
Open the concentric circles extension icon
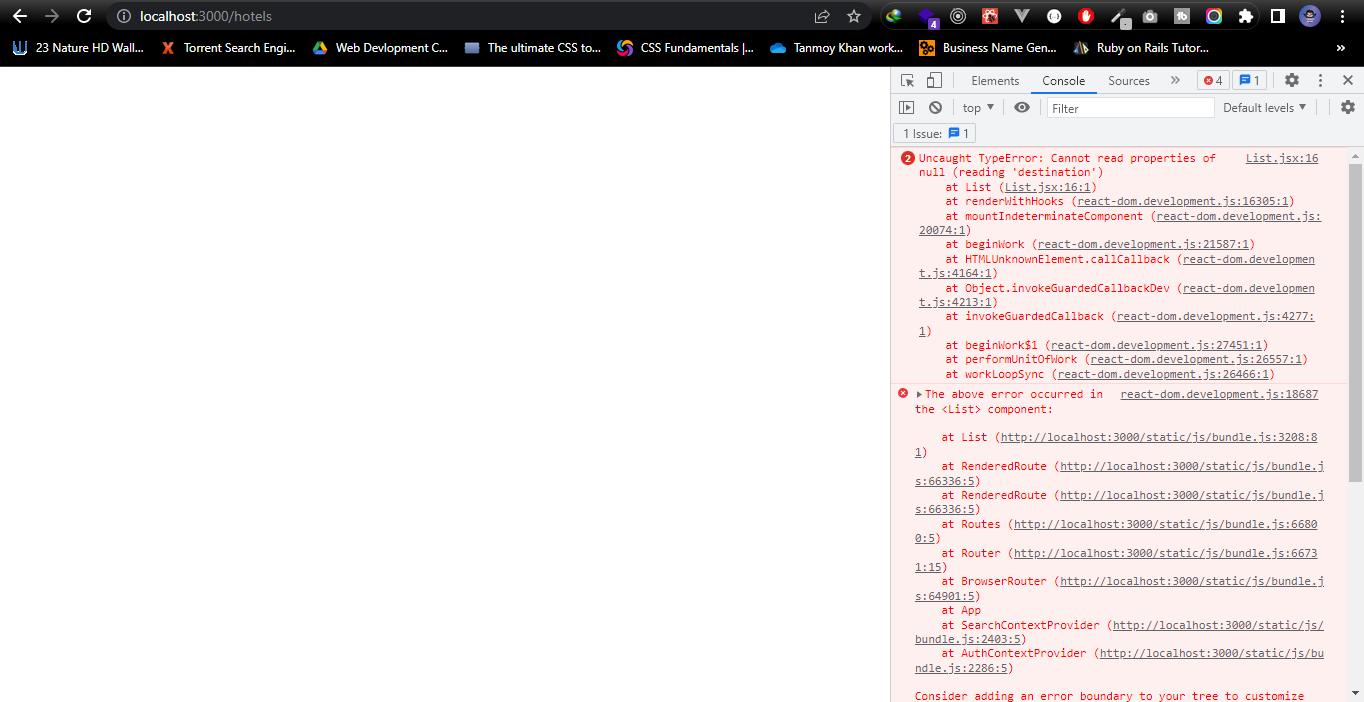pyautogui.click(x=958, y=16)
